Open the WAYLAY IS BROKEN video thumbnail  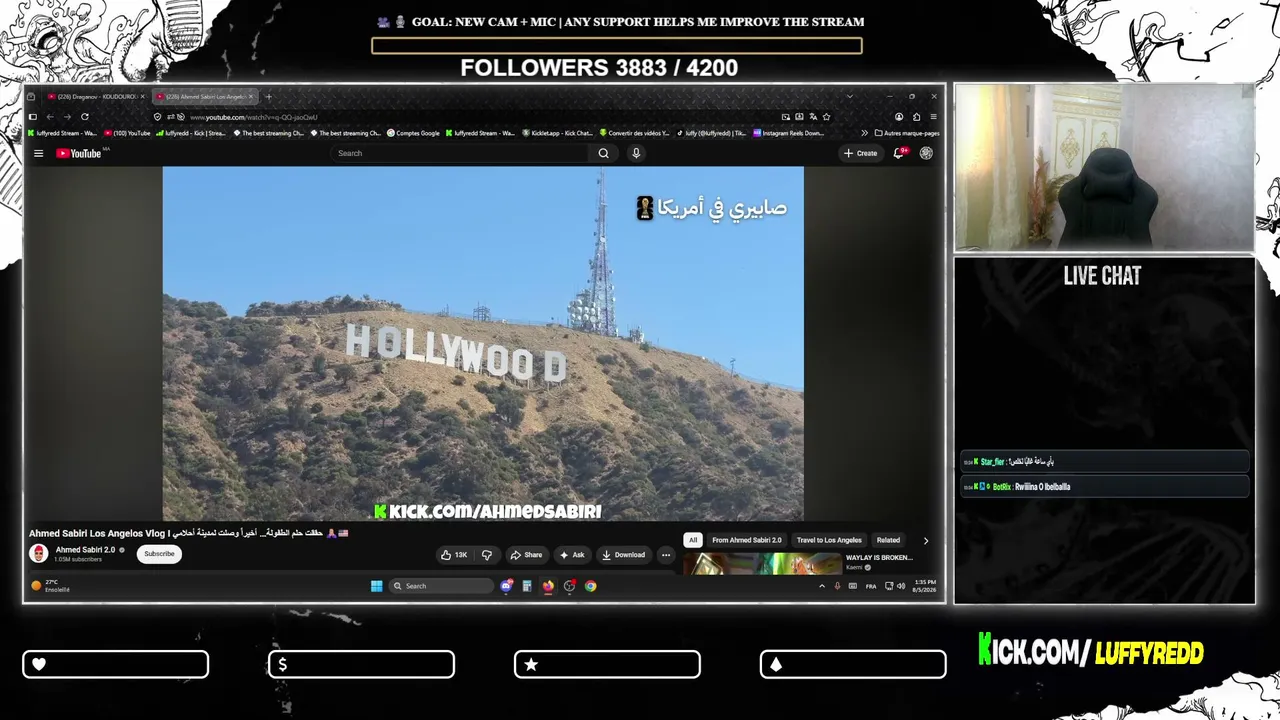[763, 564]
